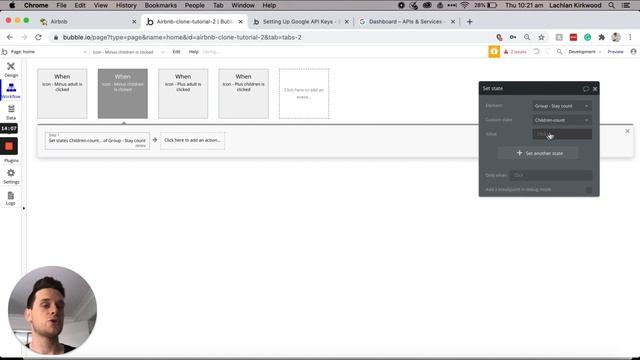Open the Design tab in the sidebar
The image size is (640, 360).
tap(11, 69)
